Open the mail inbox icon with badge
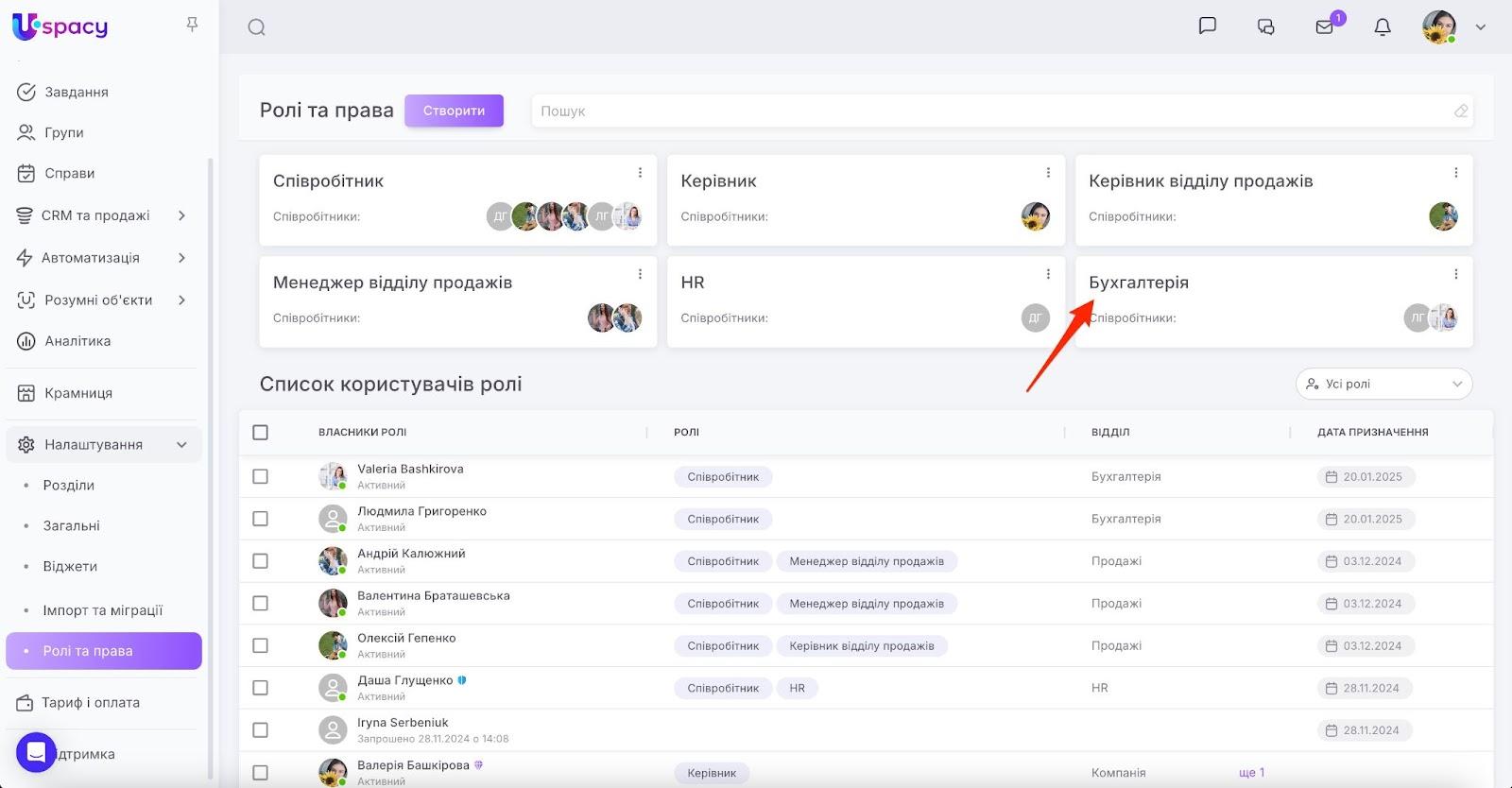This screenshot has height=788, width=1512. point(1325,26)
